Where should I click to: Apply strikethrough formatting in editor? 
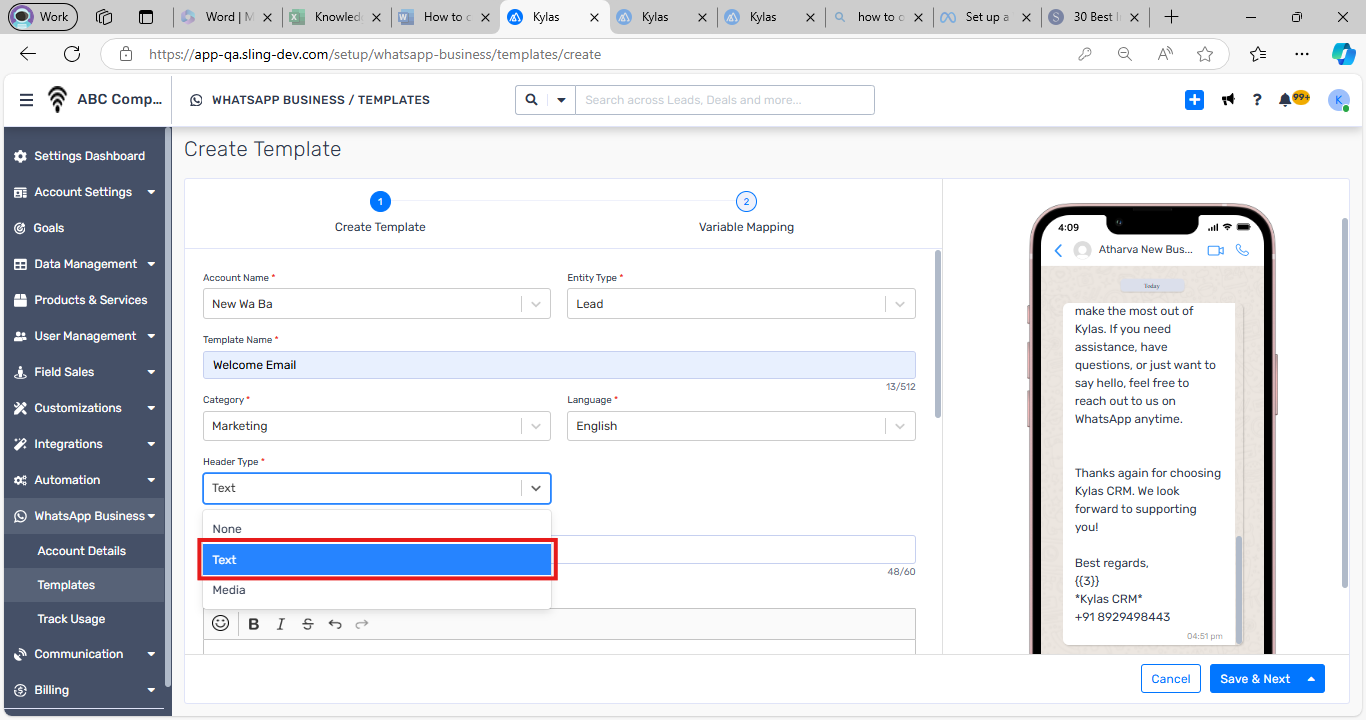pyautogui.click(x=308, y=624)
